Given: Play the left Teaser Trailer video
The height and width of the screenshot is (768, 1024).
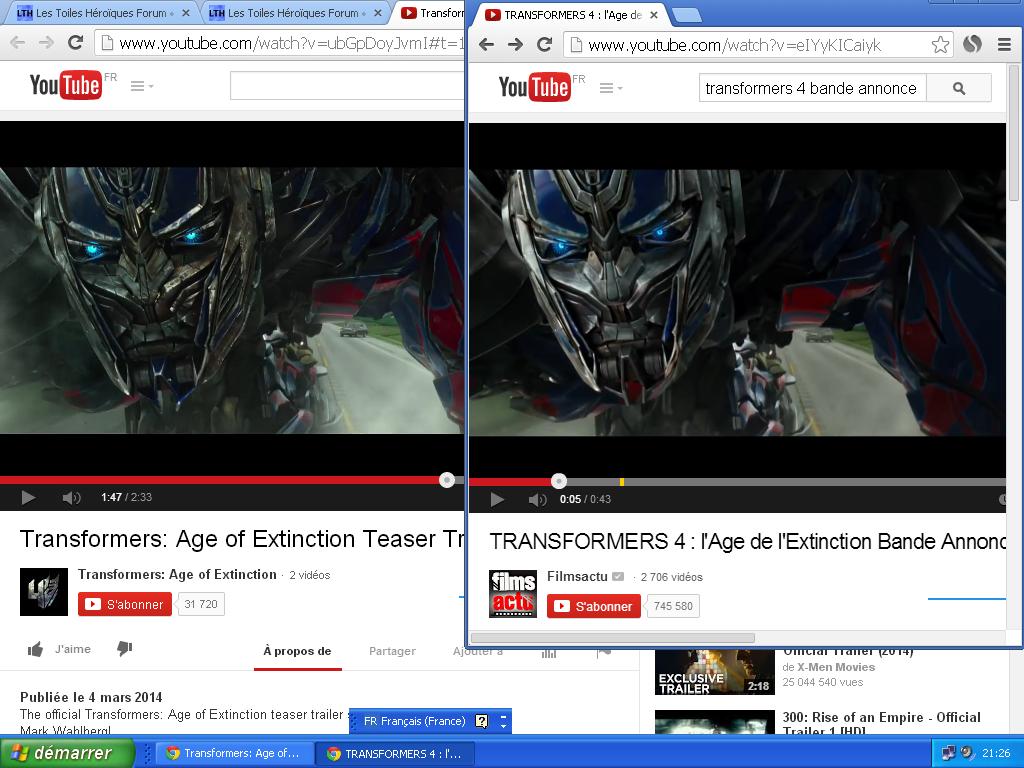Looking at the screenshot, I should click(x=28, y=498).
